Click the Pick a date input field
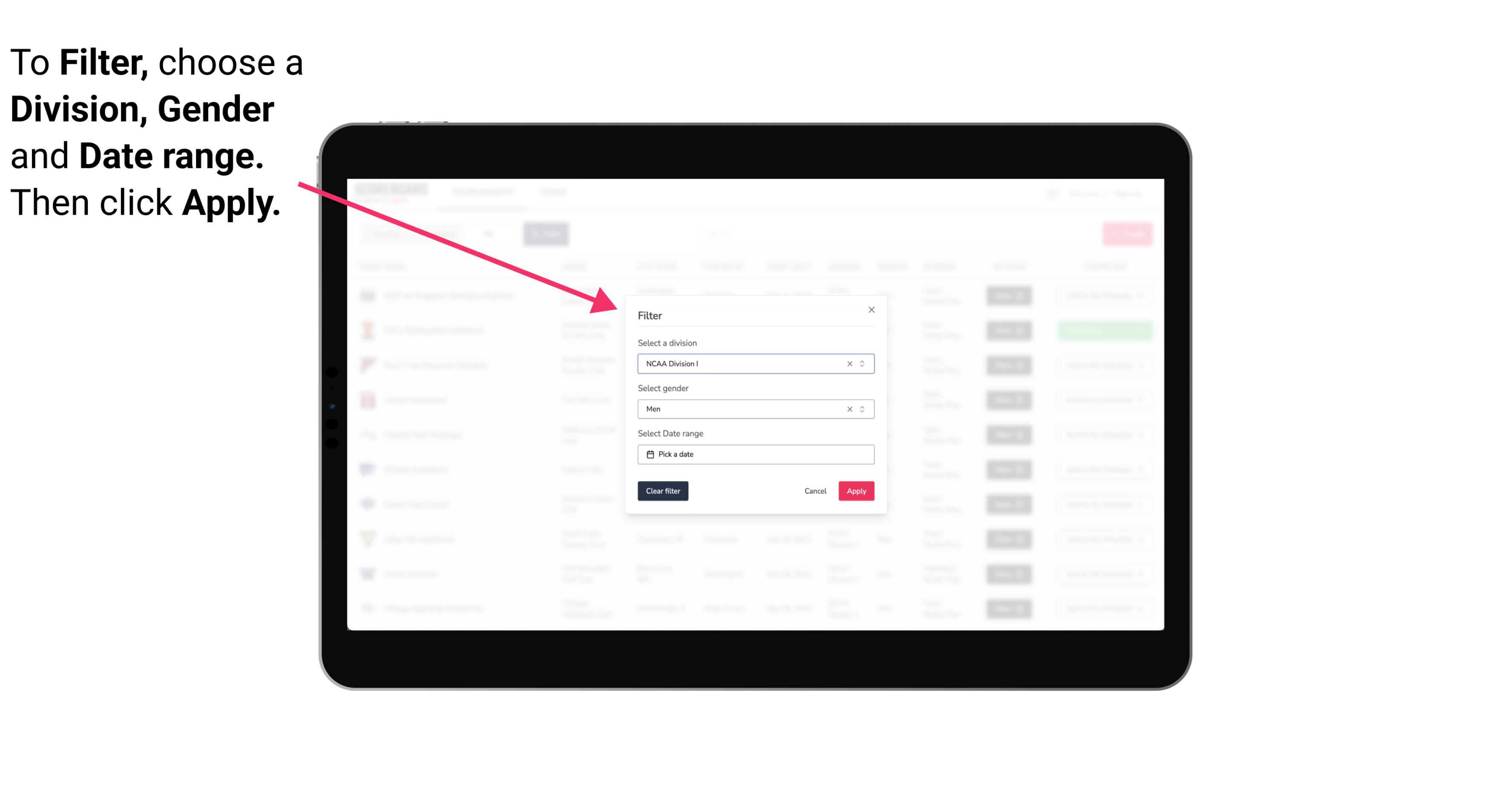The height and width of the screenshot is (812, 1509). coord(755,454)
